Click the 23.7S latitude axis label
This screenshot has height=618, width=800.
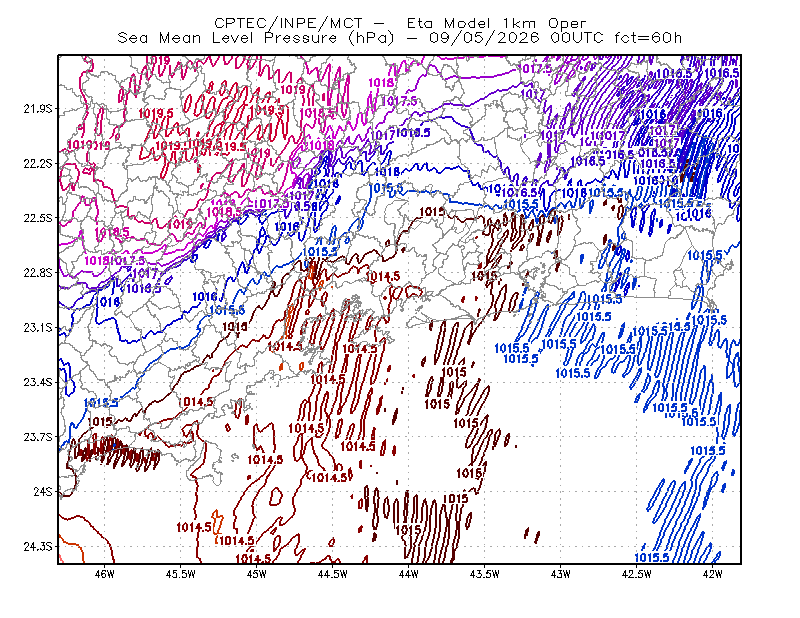click(38, 437)
